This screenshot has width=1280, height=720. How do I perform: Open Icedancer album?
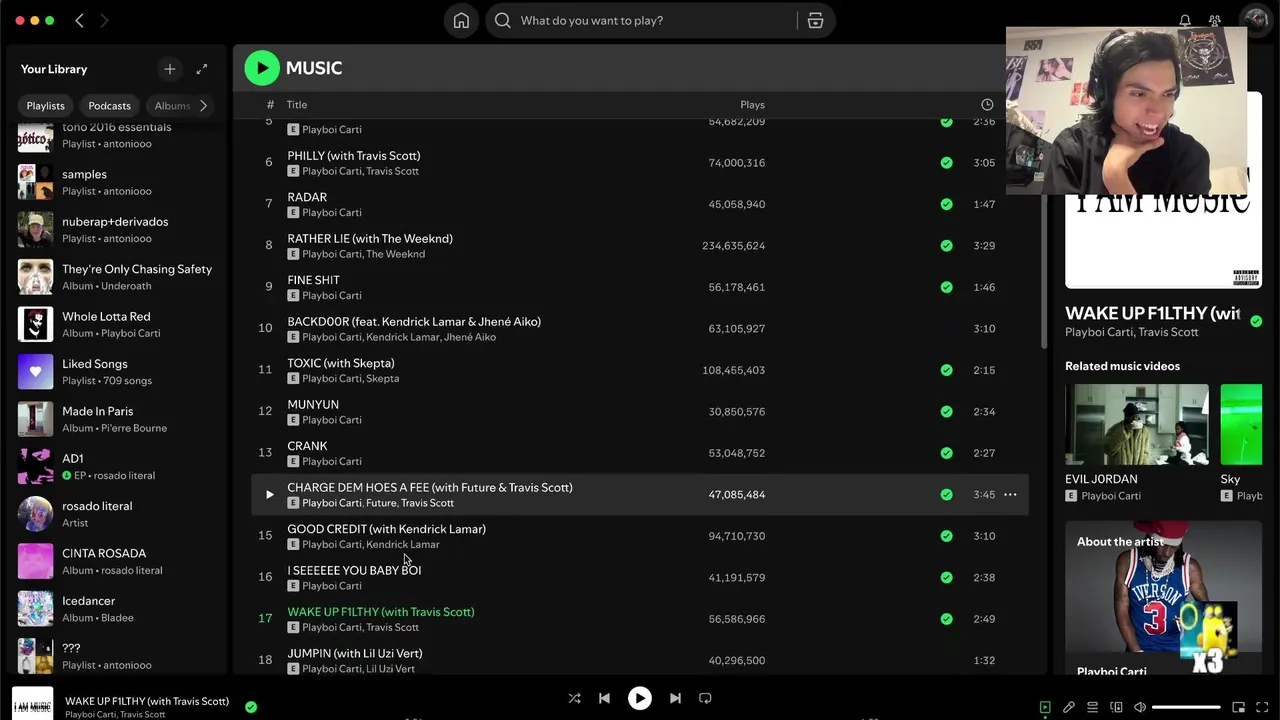[x=118, y=609]
